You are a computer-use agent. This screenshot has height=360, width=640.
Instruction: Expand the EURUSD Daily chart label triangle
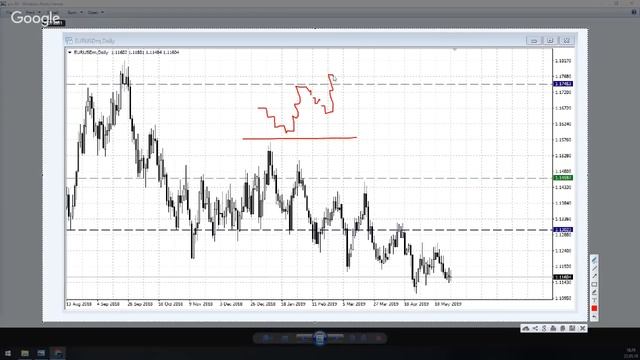click(x=69, y=52)
